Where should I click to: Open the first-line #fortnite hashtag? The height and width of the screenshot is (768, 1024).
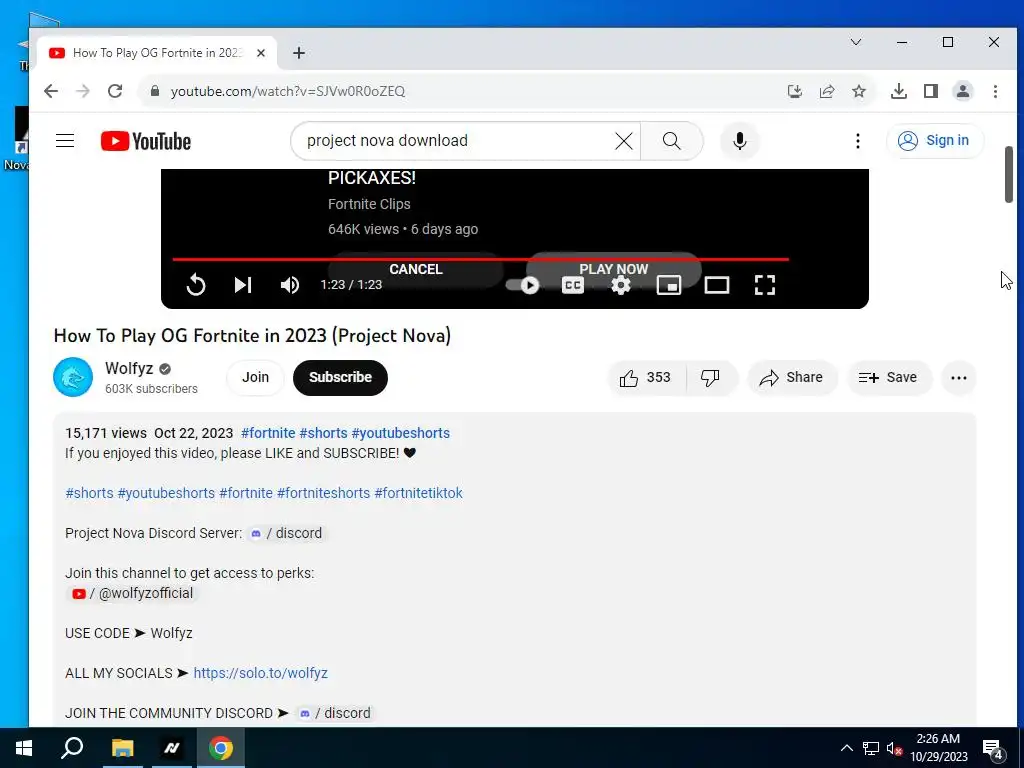point(268,433)
